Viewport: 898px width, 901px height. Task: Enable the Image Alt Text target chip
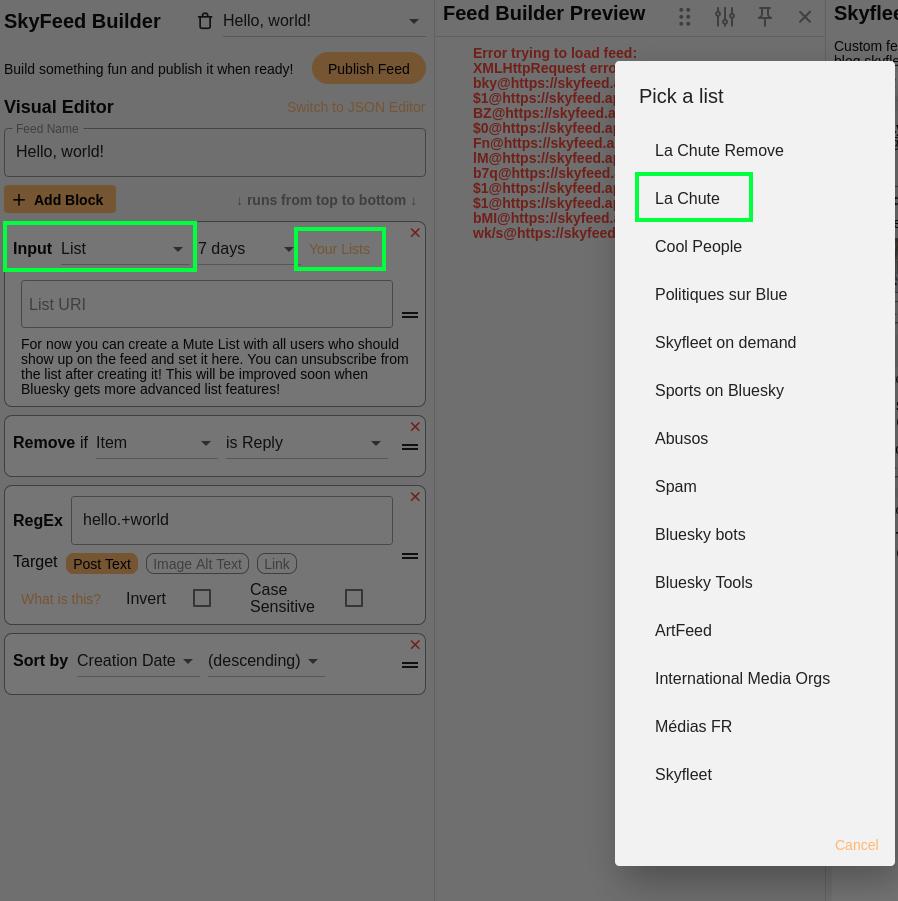point(197,564)
